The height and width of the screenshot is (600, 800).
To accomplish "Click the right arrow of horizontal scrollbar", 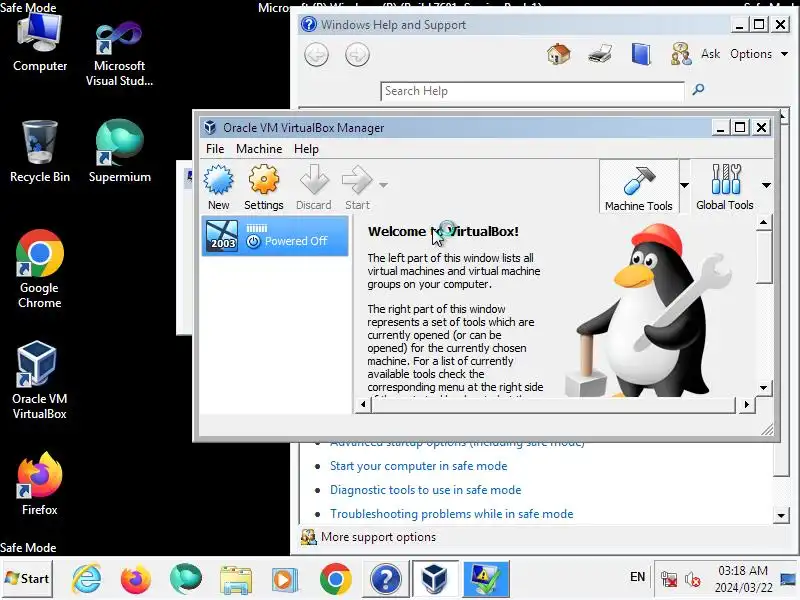I will click(x=746, y=405).
